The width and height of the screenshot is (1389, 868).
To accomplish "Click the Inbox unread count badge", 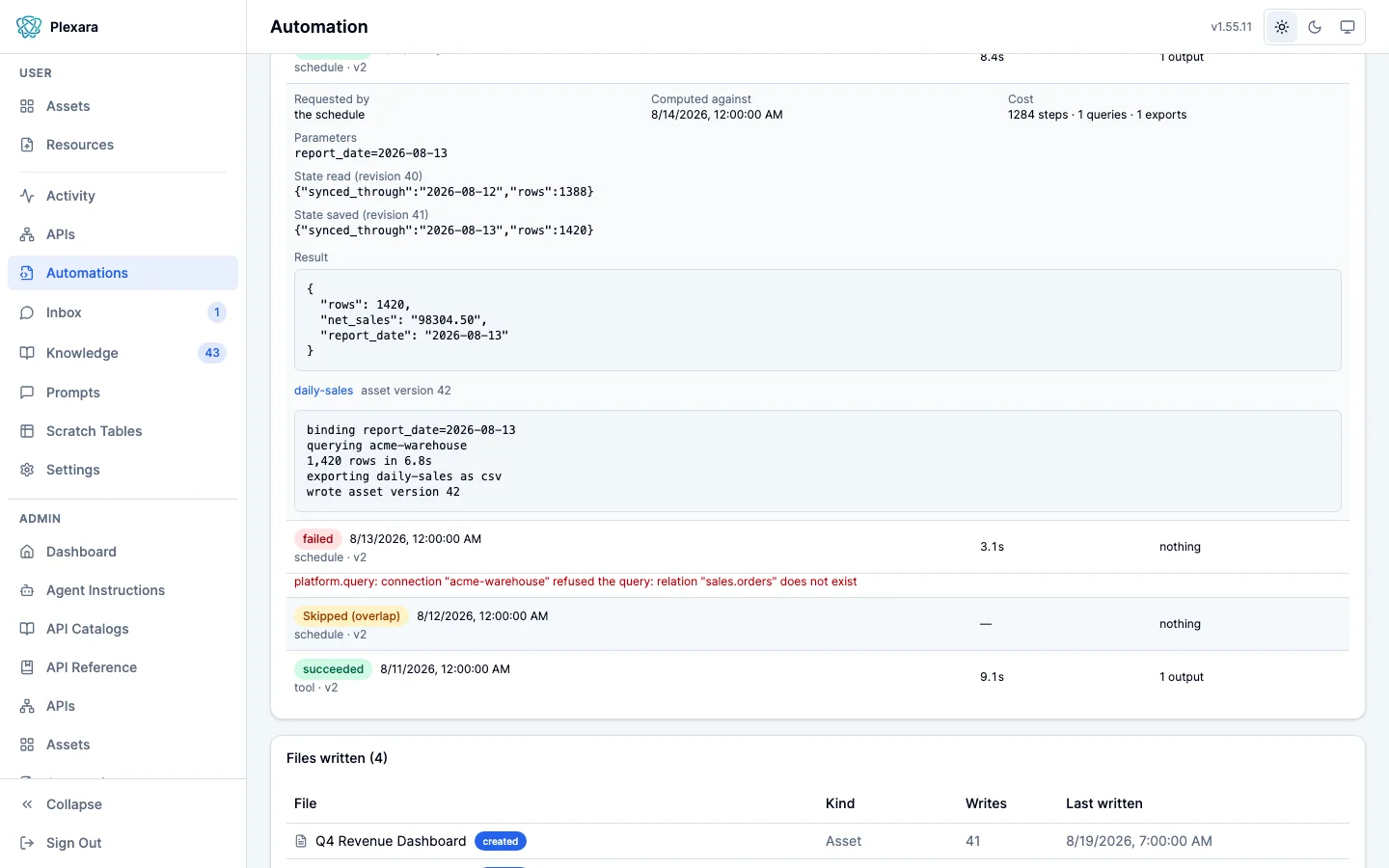I will (x=217, y=312).
